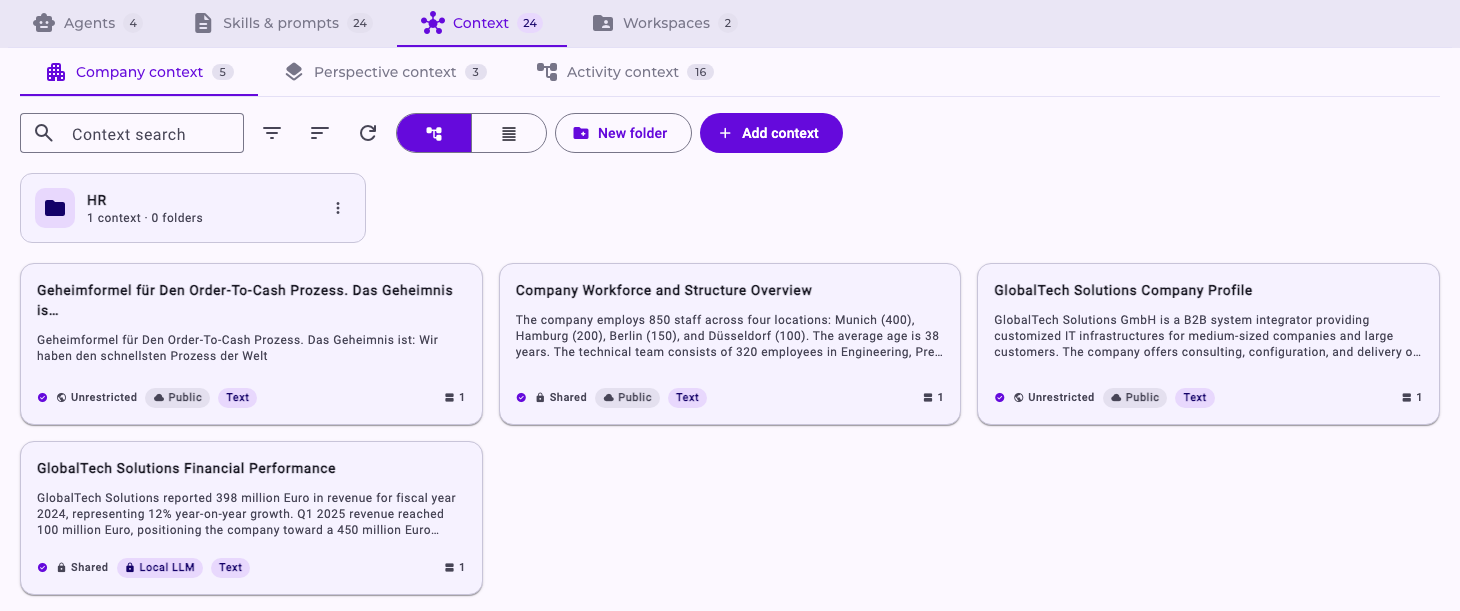Image resolution: width=1460 pixels, height=611 pixels.
Task: Click the Context network icon
Action: (x=433, y=23)
